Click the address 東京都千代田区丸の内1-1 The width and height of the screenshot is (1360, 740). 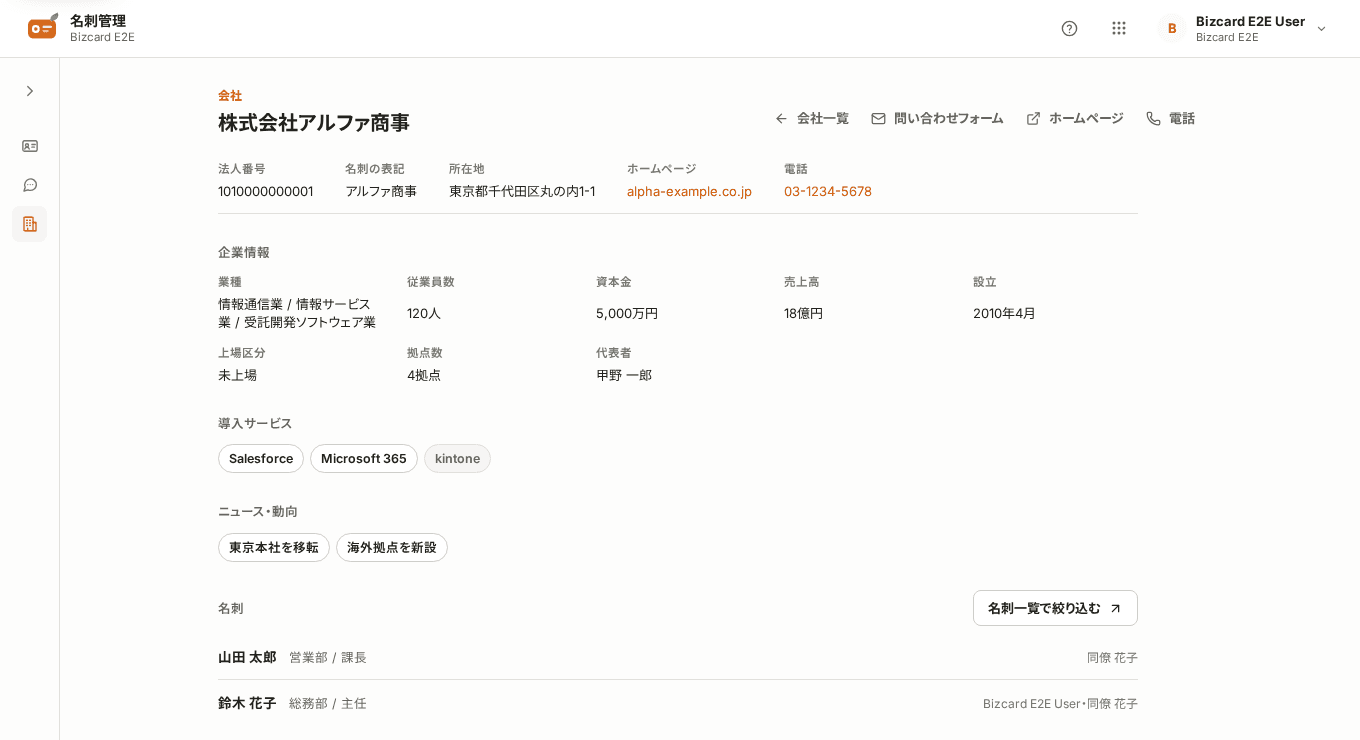(522, 191)
